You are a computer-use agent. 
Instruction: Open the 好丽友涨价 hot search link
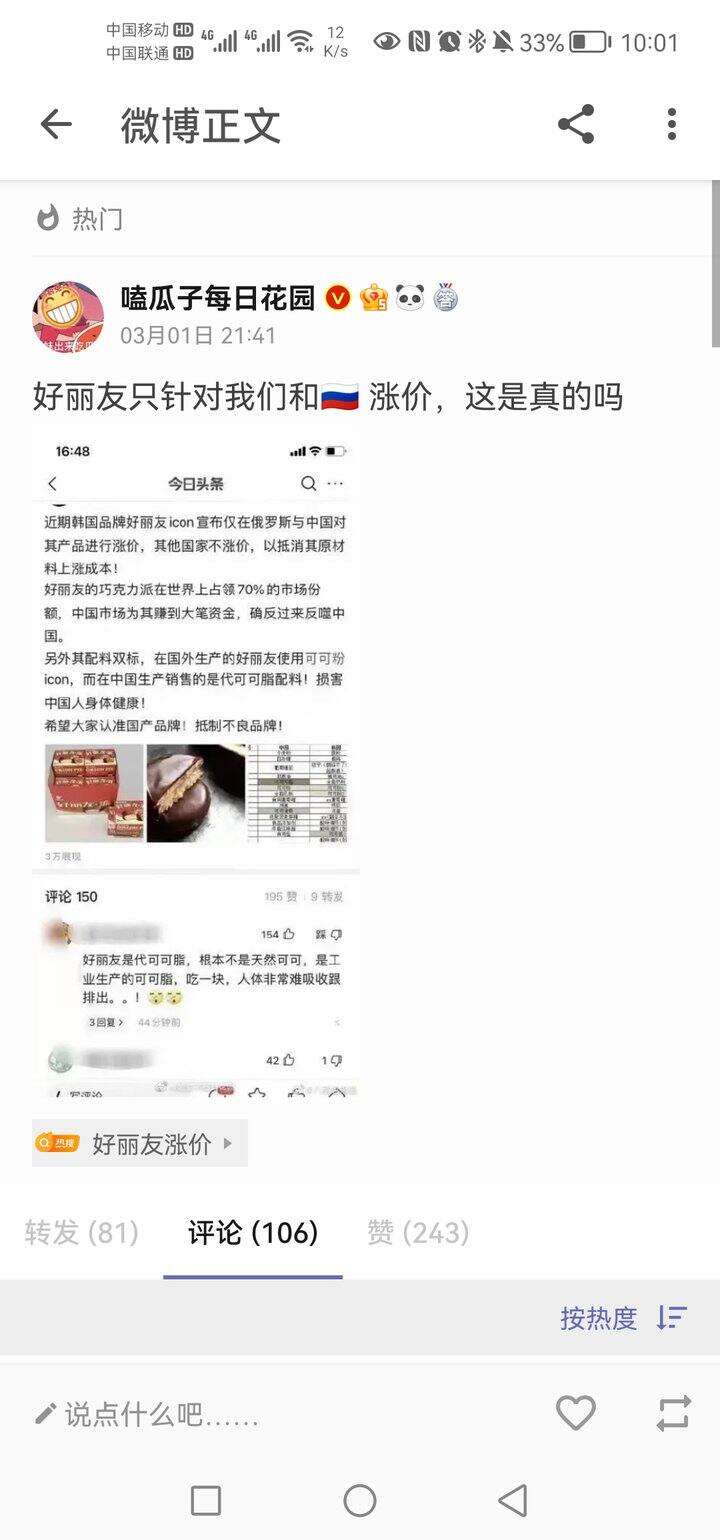pyautogui.click(x=140, y=1143)
